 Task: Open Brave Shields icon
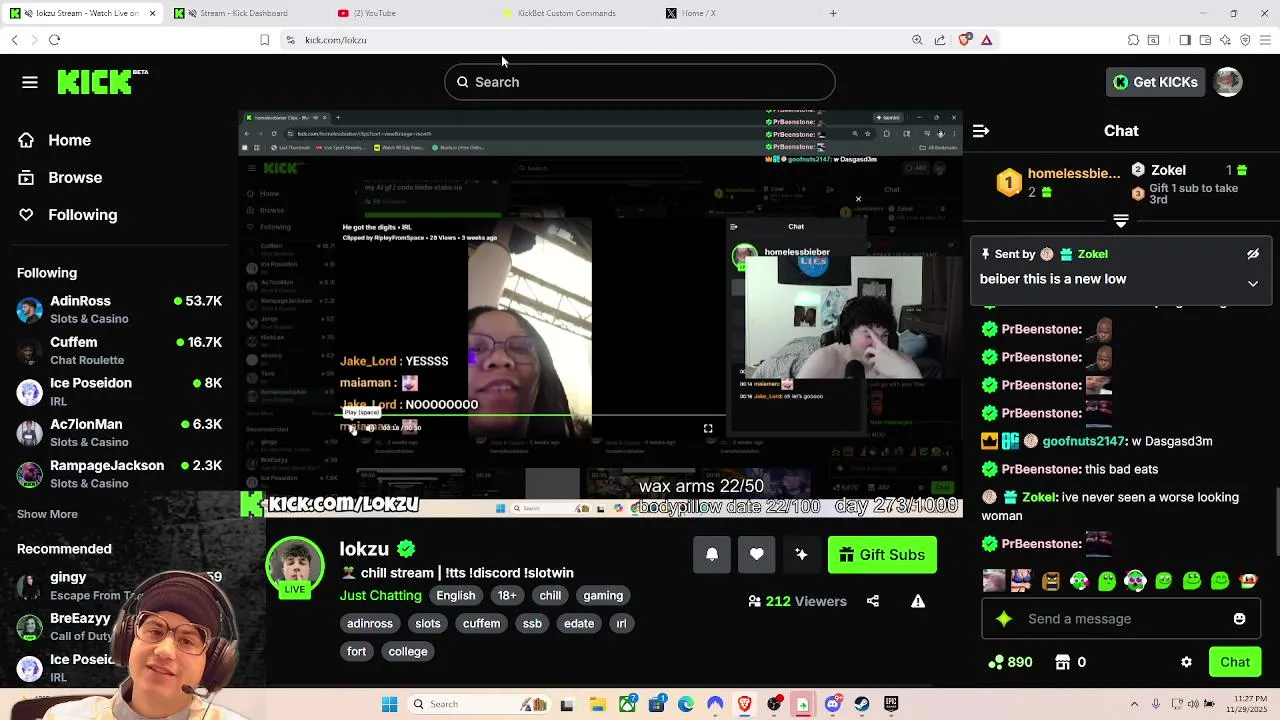click(x=964, y=40)
